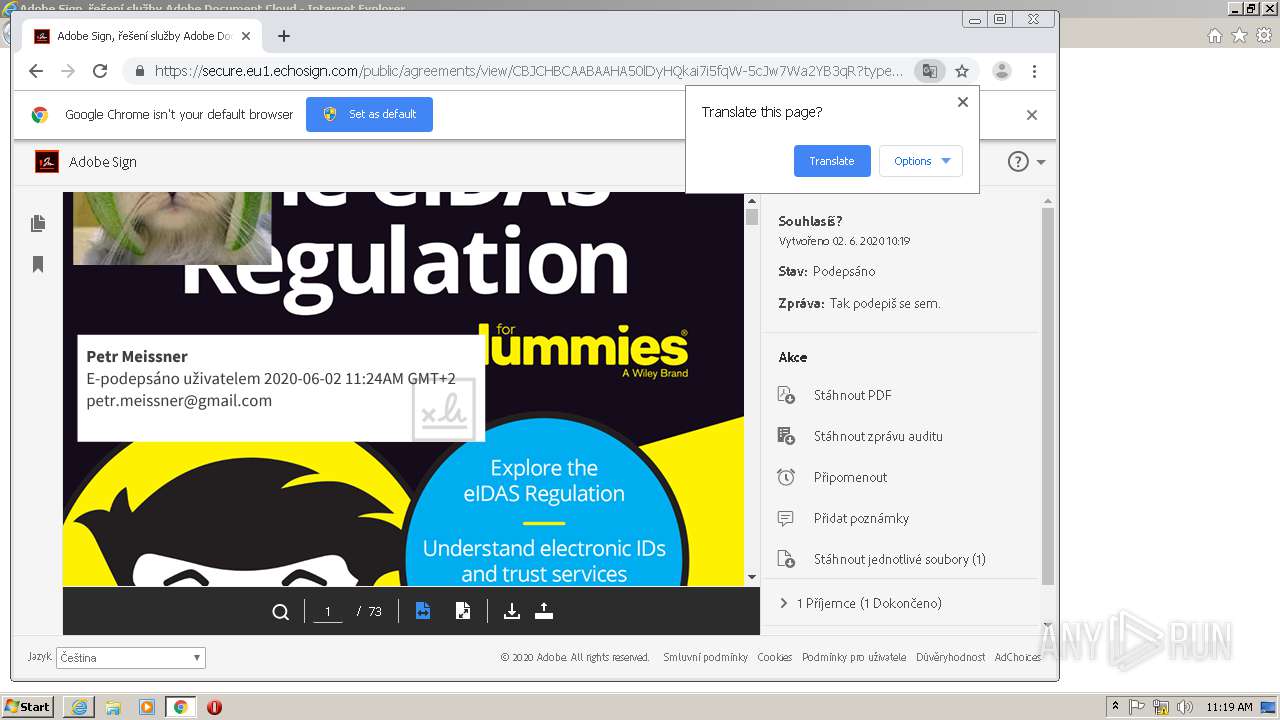Image resolution: width=1280 pixels, height=720 pixels.
Task: Click the Chrome address bar URL
Action: pyautogui.click(x=529, y=71)
